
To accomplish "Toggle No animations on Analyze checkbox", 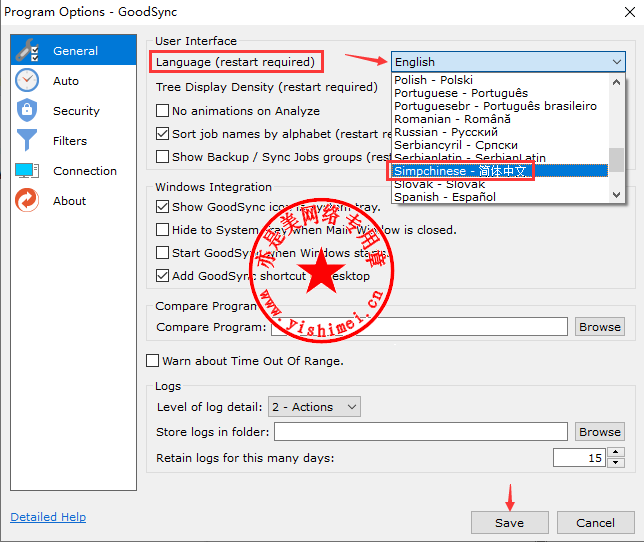I will [x=162, y=110].
